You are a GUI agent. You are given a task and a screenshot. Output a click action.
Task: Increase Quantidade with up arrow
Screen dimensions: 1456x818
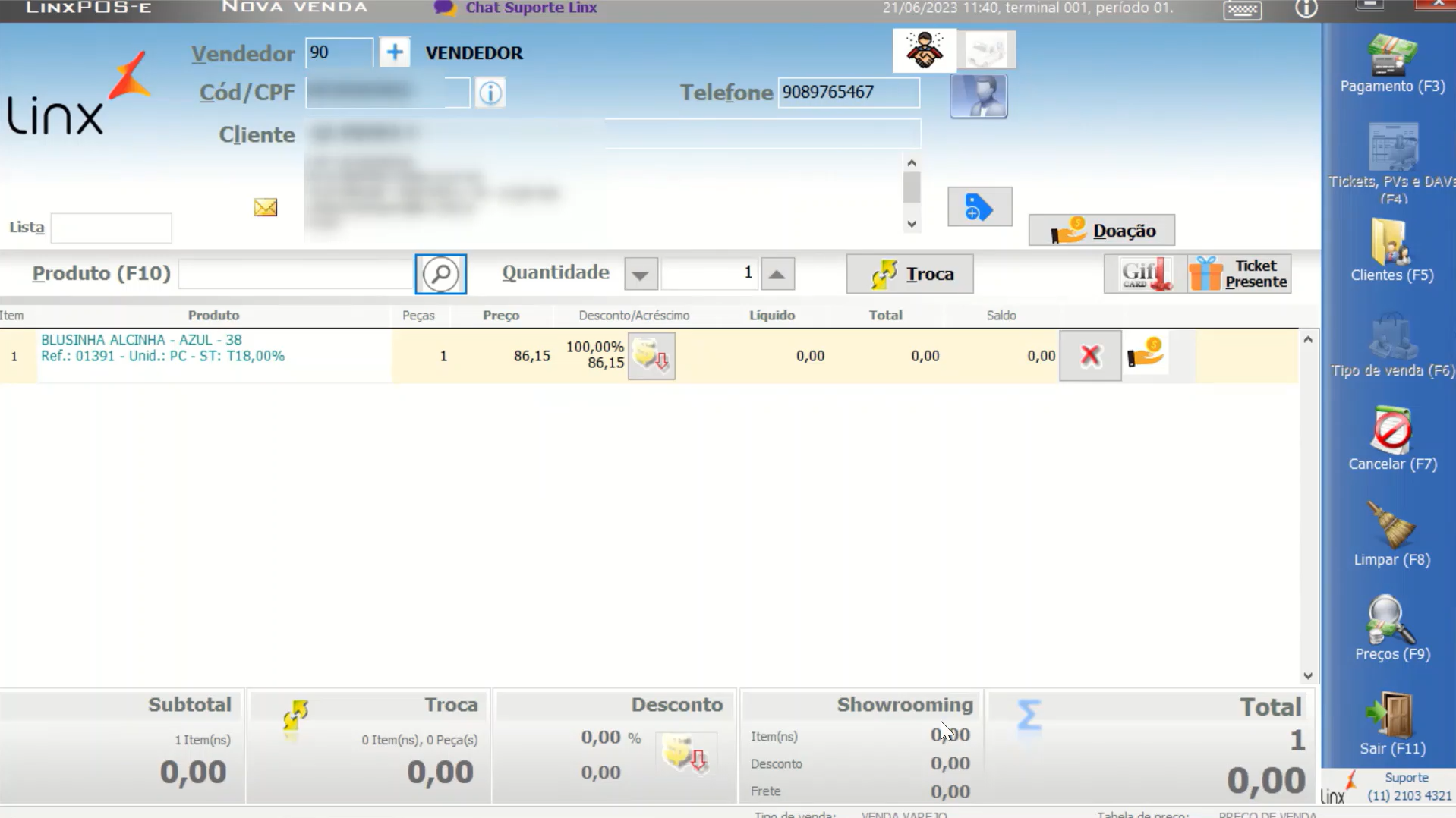777,274
